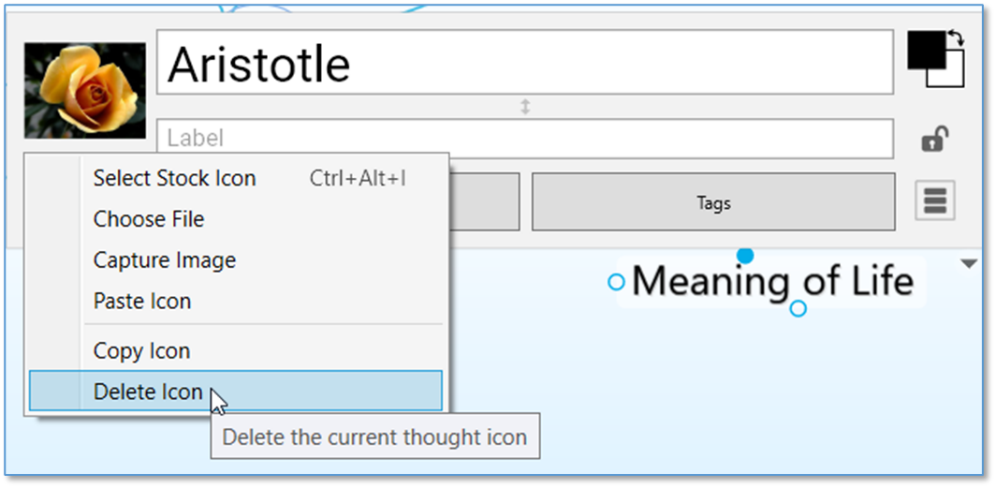The image size is (996, 488).
Task: Click the Tags button
Action: tap(713, 202)
